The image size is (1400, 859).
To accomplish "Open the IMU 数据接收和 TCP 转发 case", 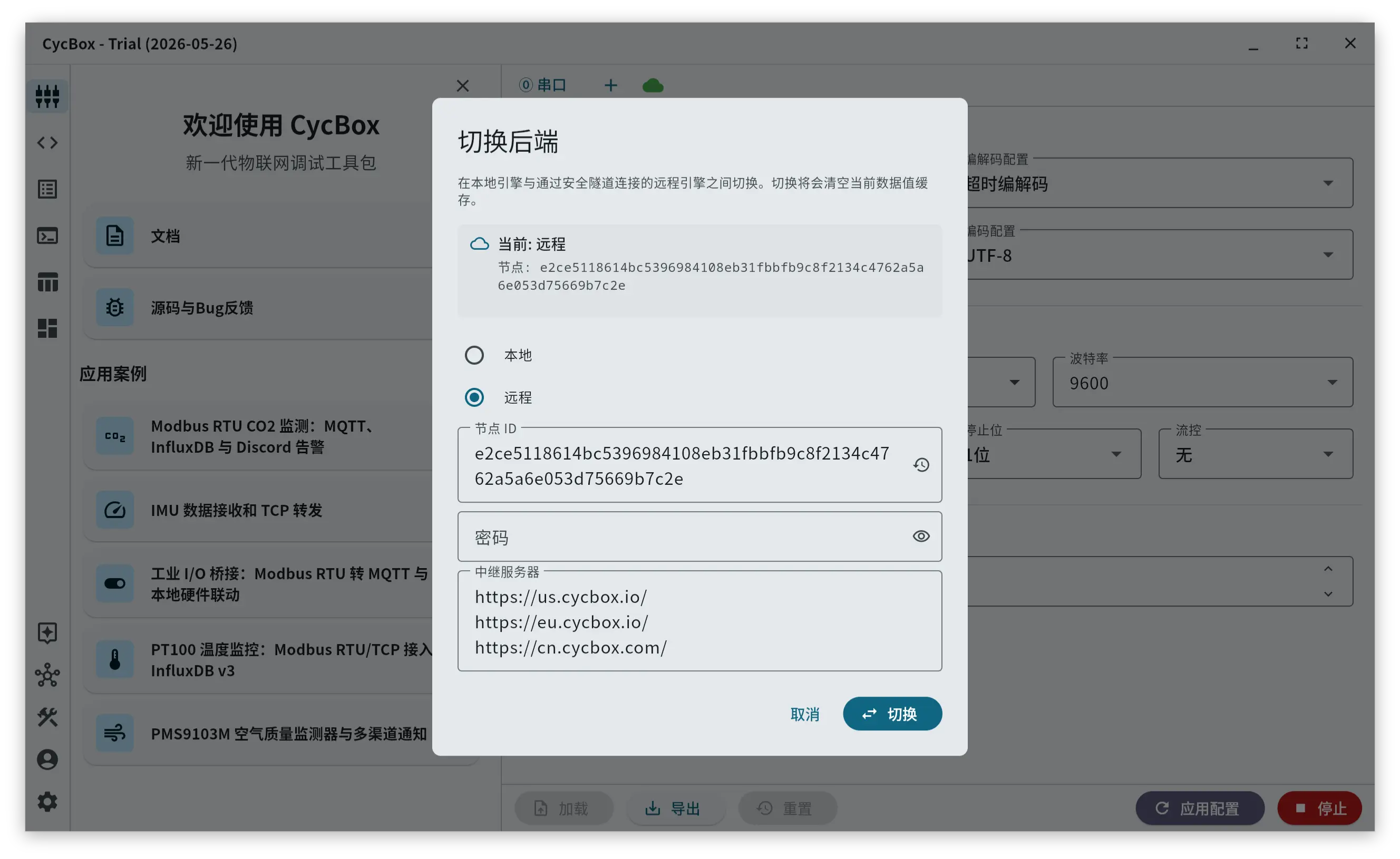I will tap(258, 510).
